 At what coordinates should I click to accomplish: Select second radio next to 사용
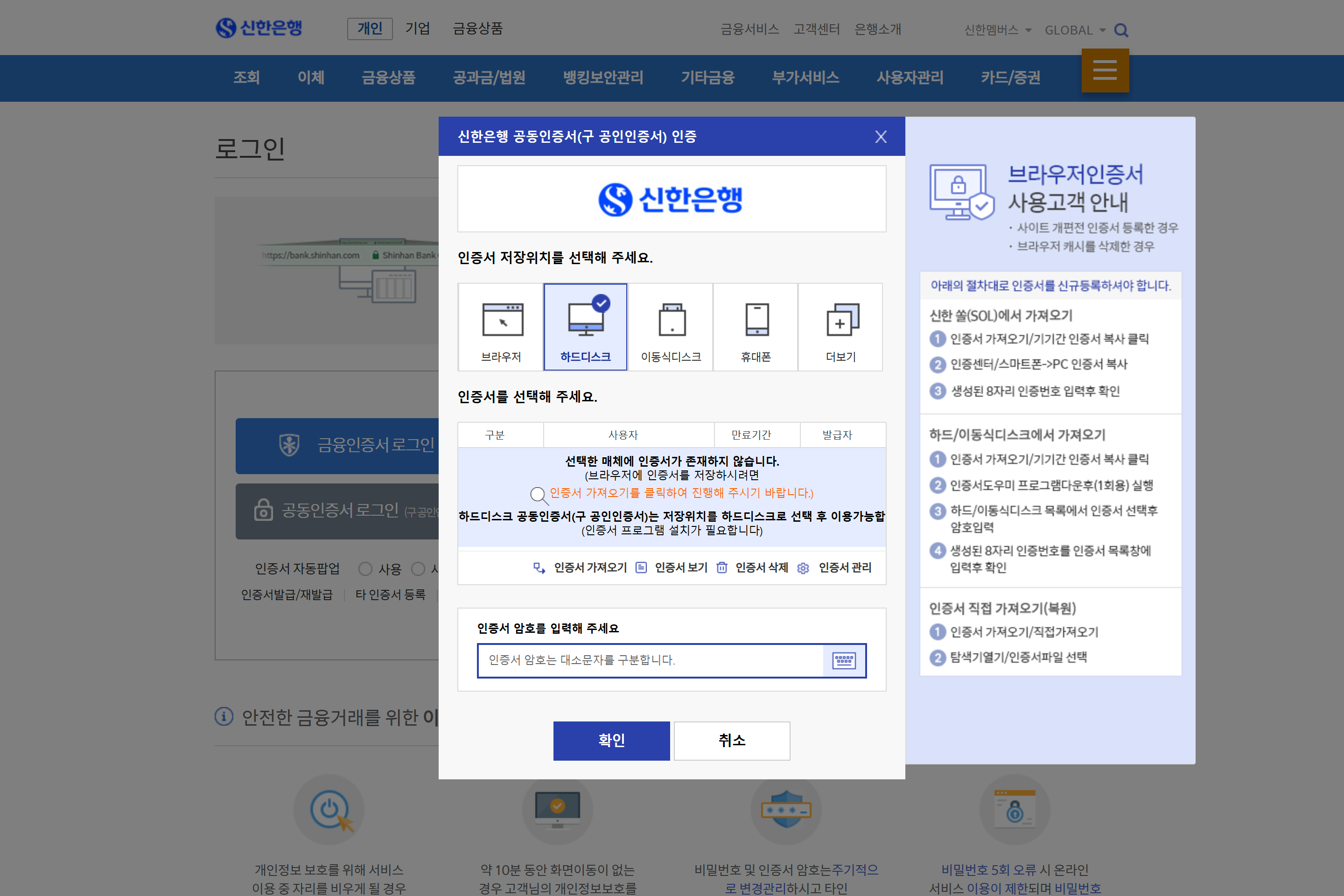coord(418,568)
